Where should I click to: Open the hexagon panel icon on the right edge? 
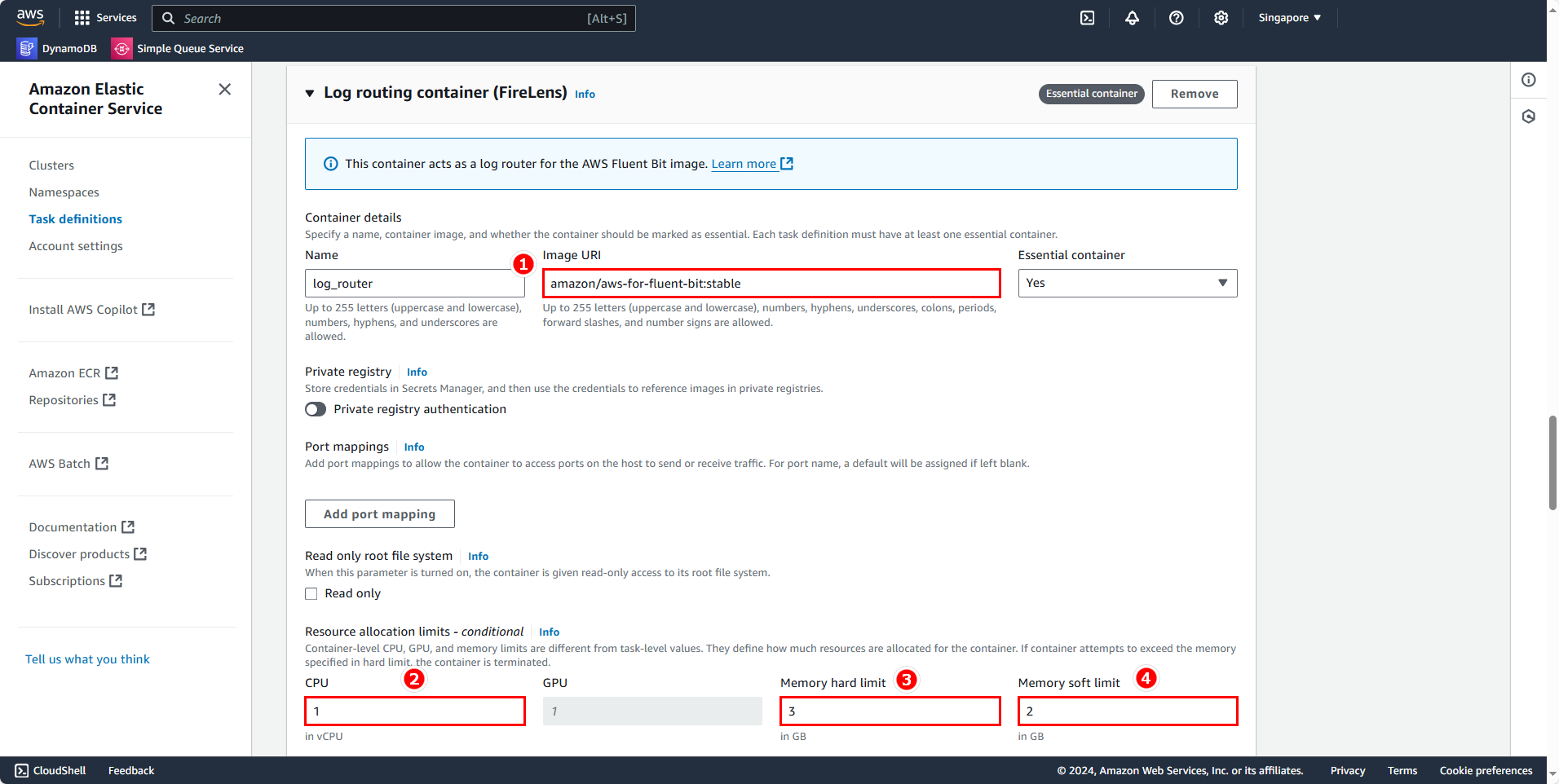[x=1529, y=117]
